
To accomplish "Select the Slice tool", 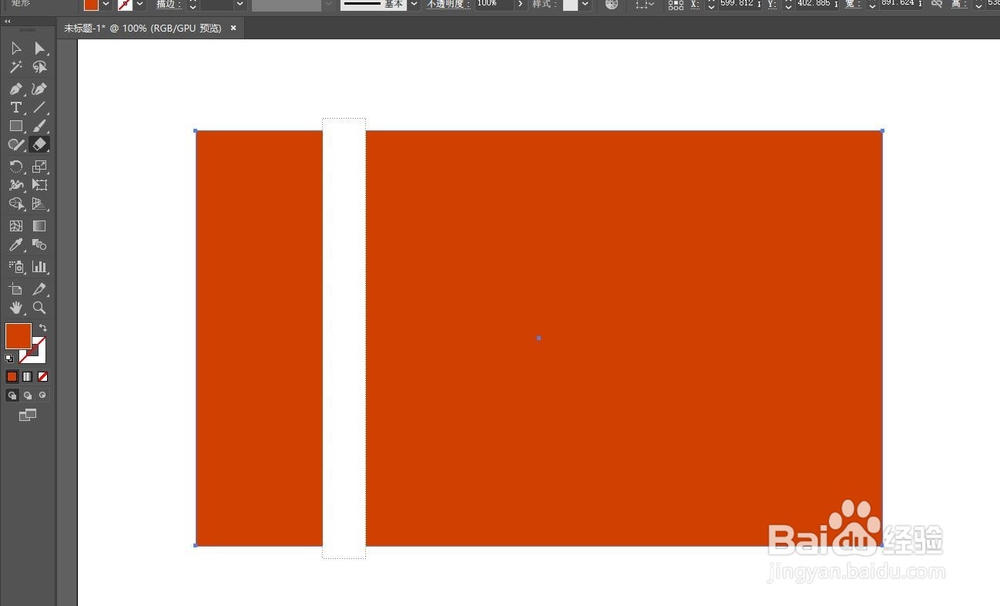I will pyautogui.click(x=40, y=289).
